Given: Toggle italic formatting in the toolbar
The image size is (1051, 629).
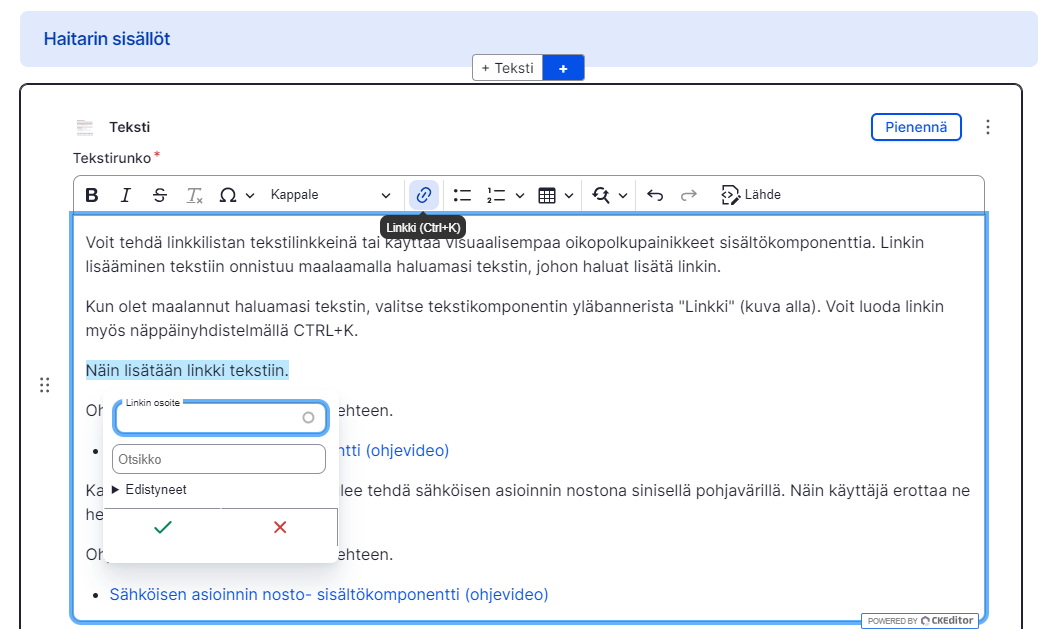Looking at the screenshot, I should point(126,195).
